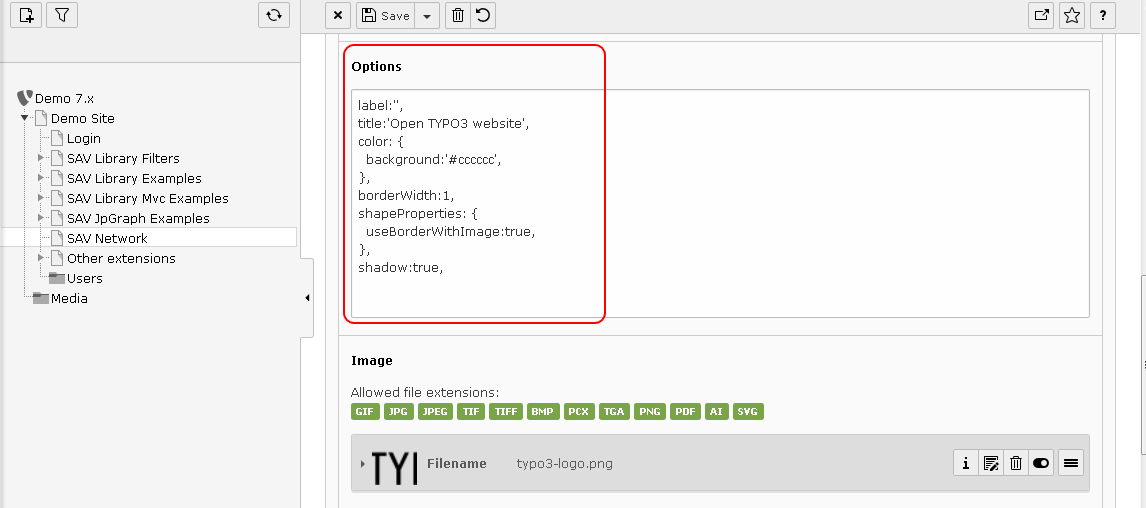
Task: Click the PNG extension label
Action: click(650, 412)
